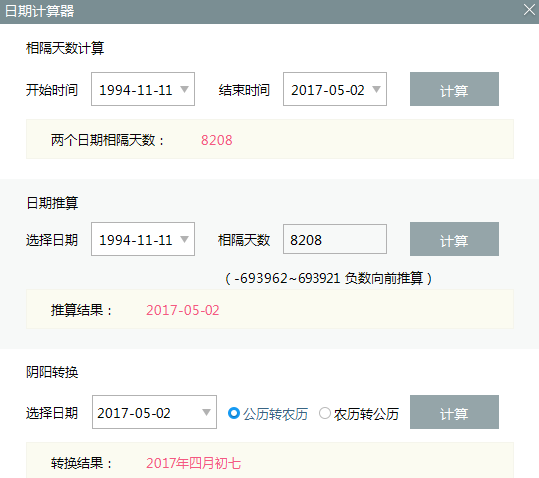539x478 pixels.
Task: Click 计算 button in 阴阳转换 section
Action: click(454, 412)
